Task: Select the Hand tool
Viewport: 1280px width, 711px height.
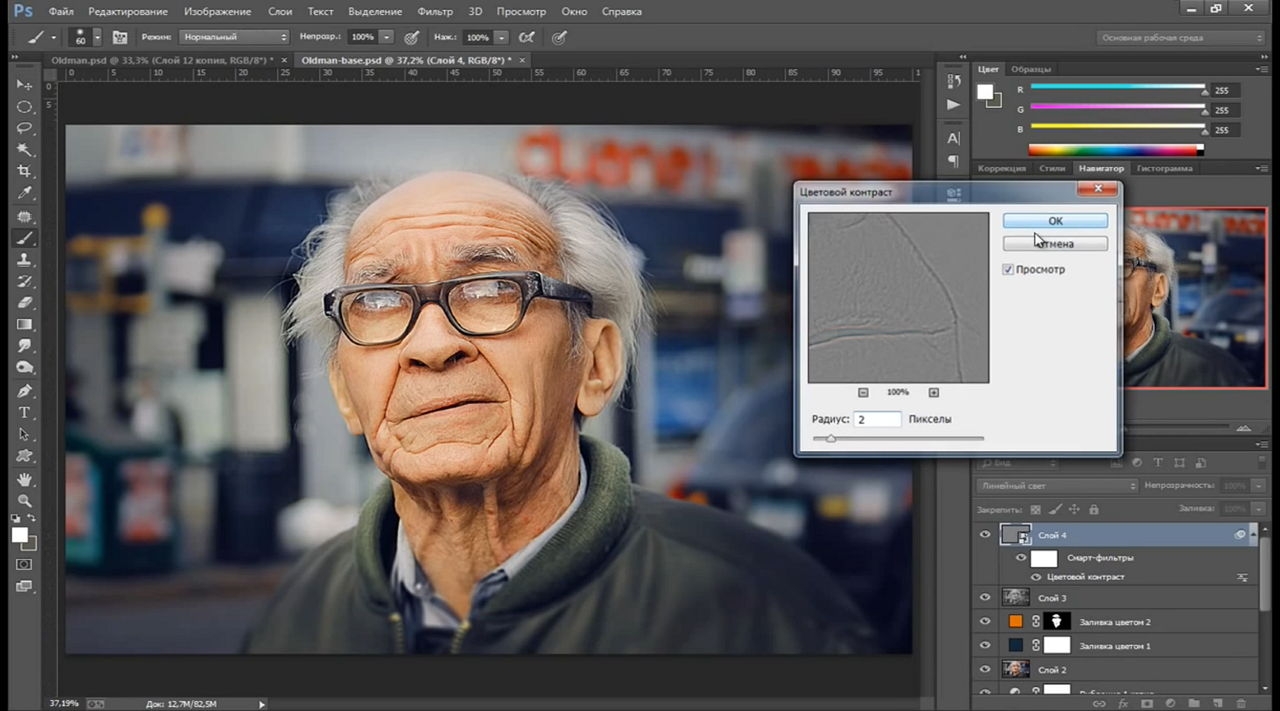Action: point(25,480)
